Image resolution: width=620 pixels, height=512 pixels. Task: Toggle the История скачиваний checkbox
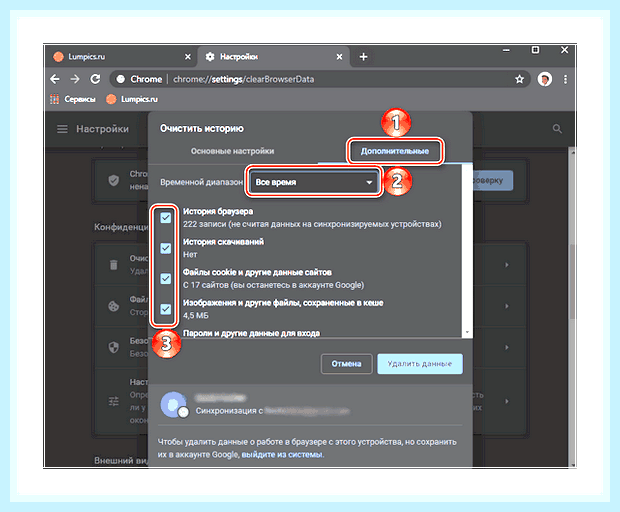[x=166, y=248]
